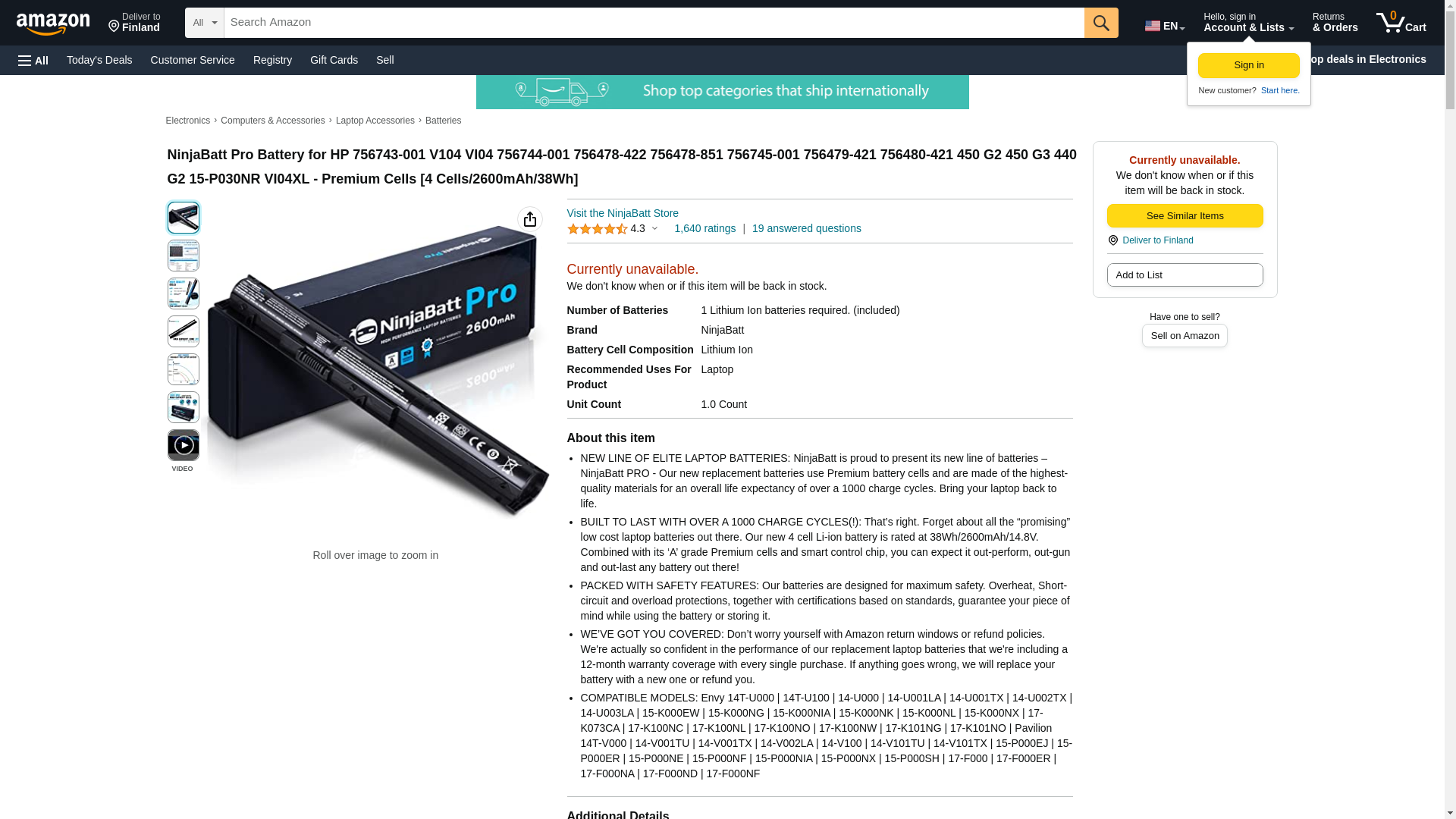Click the yellow Sign in button
The height and width of the screenshot is (819, 1456).
coord(1249,66)
